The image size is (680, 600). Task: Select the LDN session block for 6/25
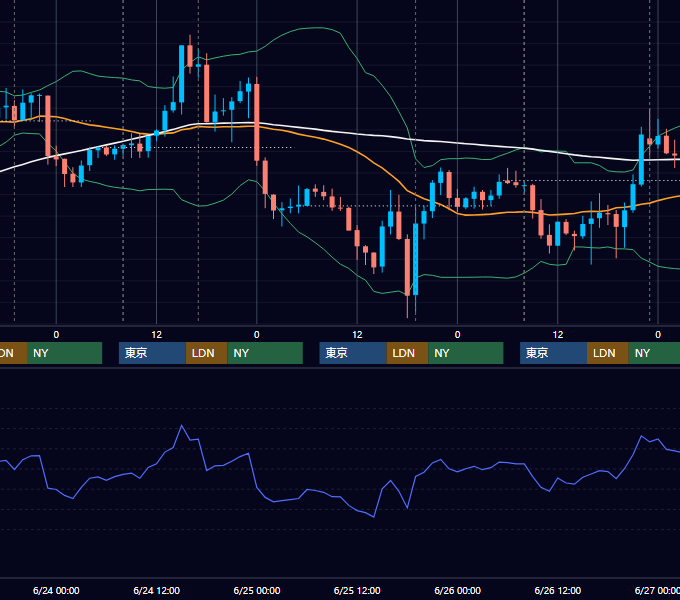point(407,353)
